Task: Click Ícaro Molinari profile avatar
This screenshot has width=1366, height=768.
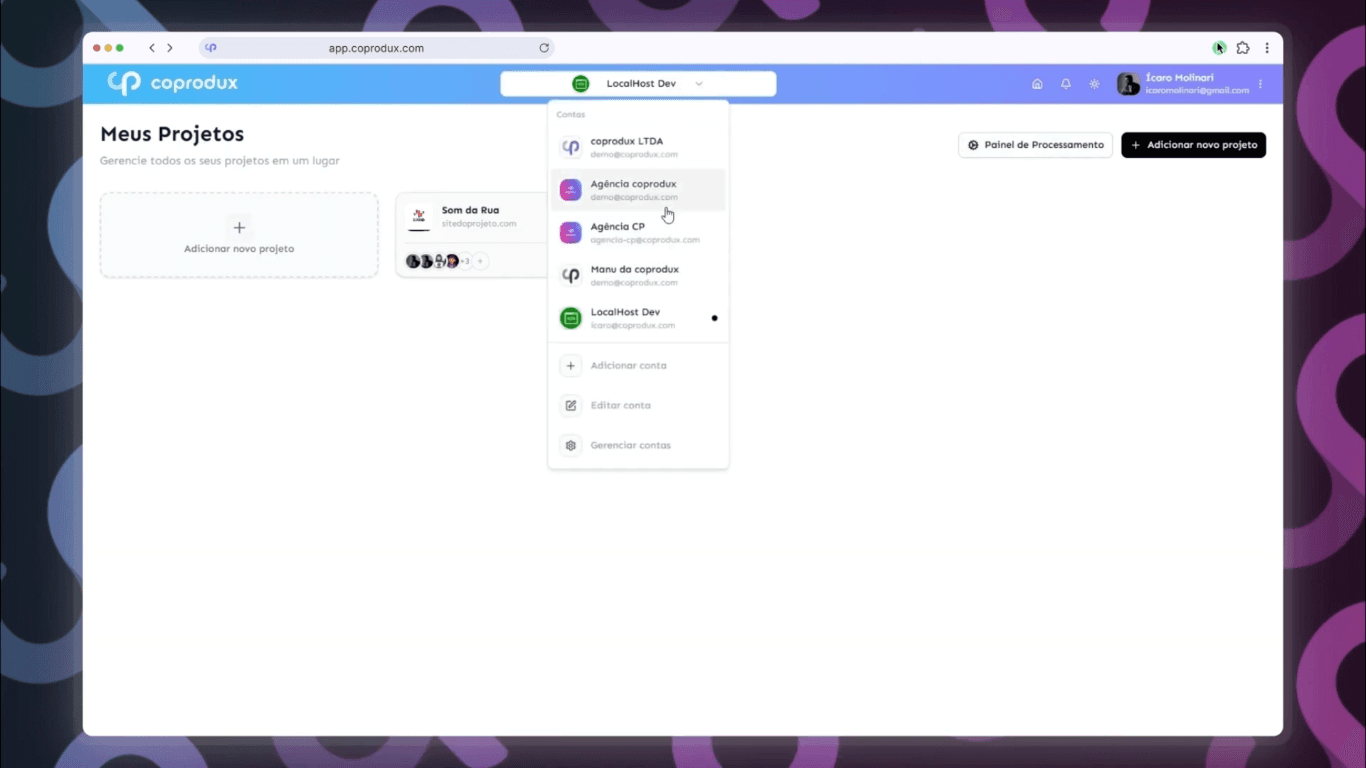Action: (1128, 84)
